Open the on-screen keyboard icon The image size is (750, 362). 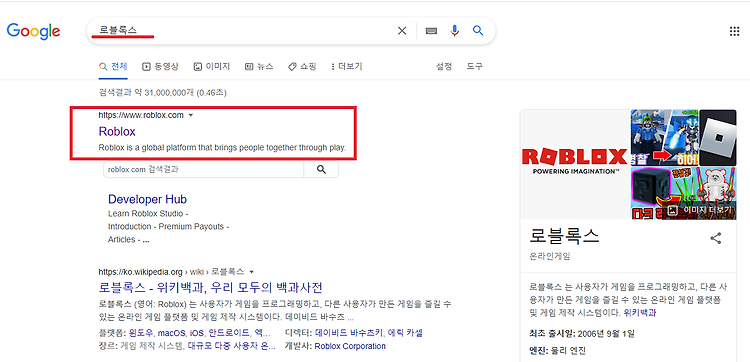tap(431, 31)
